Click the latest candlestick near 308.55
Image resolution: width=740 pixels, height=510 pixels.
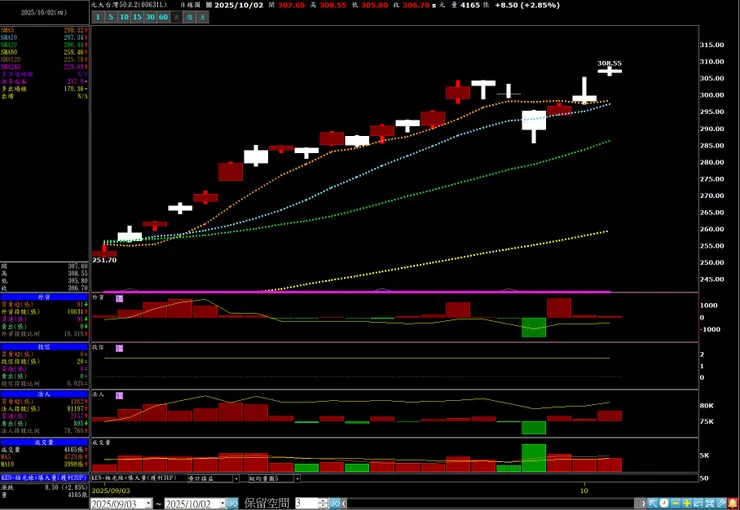[609, 71]
